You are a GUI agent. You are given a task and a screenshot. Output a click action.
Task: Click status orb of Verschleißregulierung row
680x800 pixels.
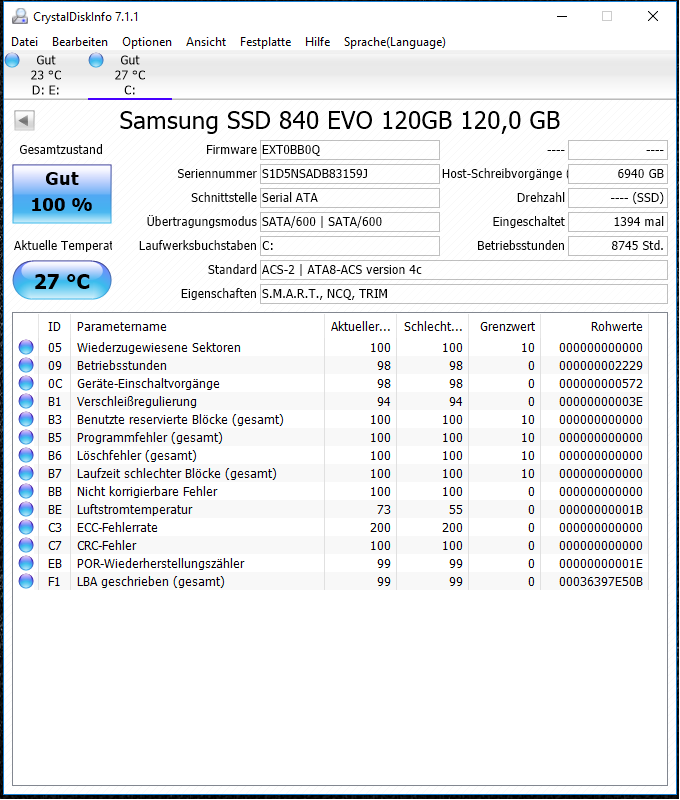click(26, 402)
